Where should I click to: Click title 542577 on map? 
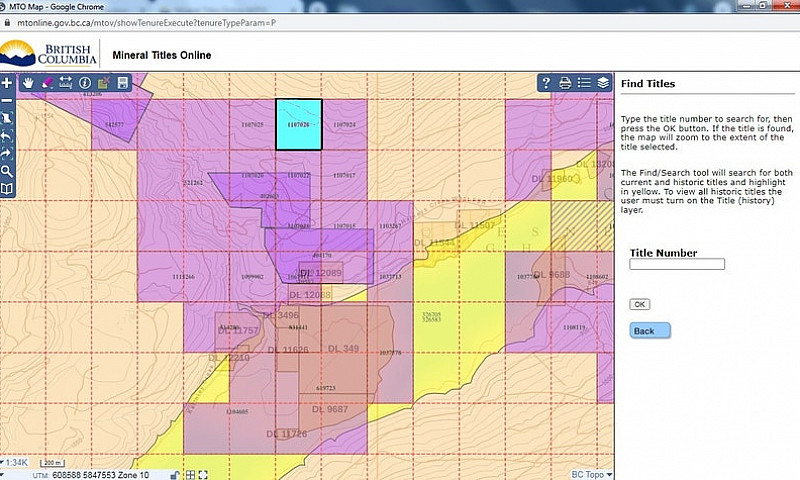click(114, 124)
